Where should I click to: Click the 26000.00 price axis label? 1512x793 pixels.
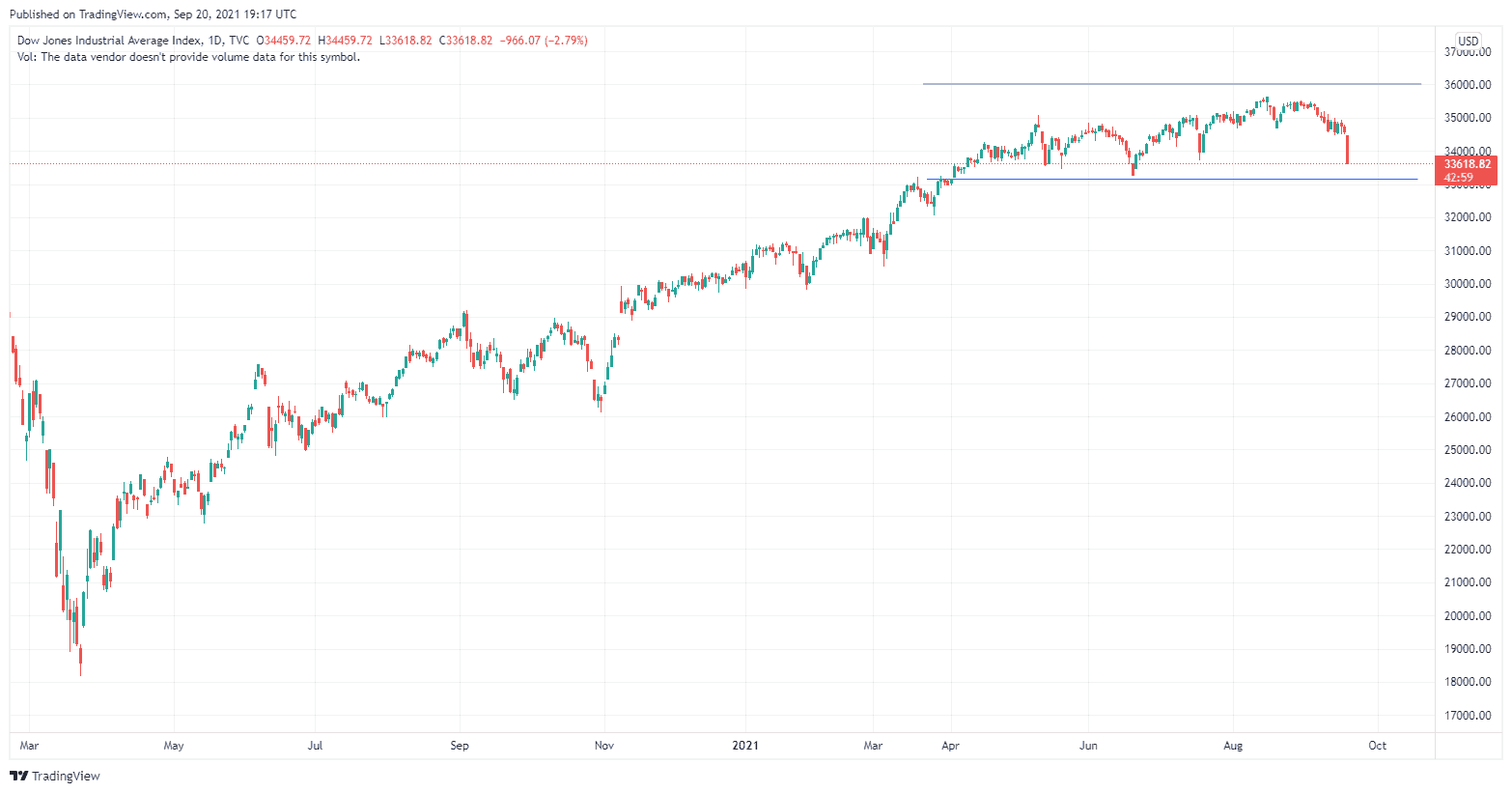tap(1468, 417)
